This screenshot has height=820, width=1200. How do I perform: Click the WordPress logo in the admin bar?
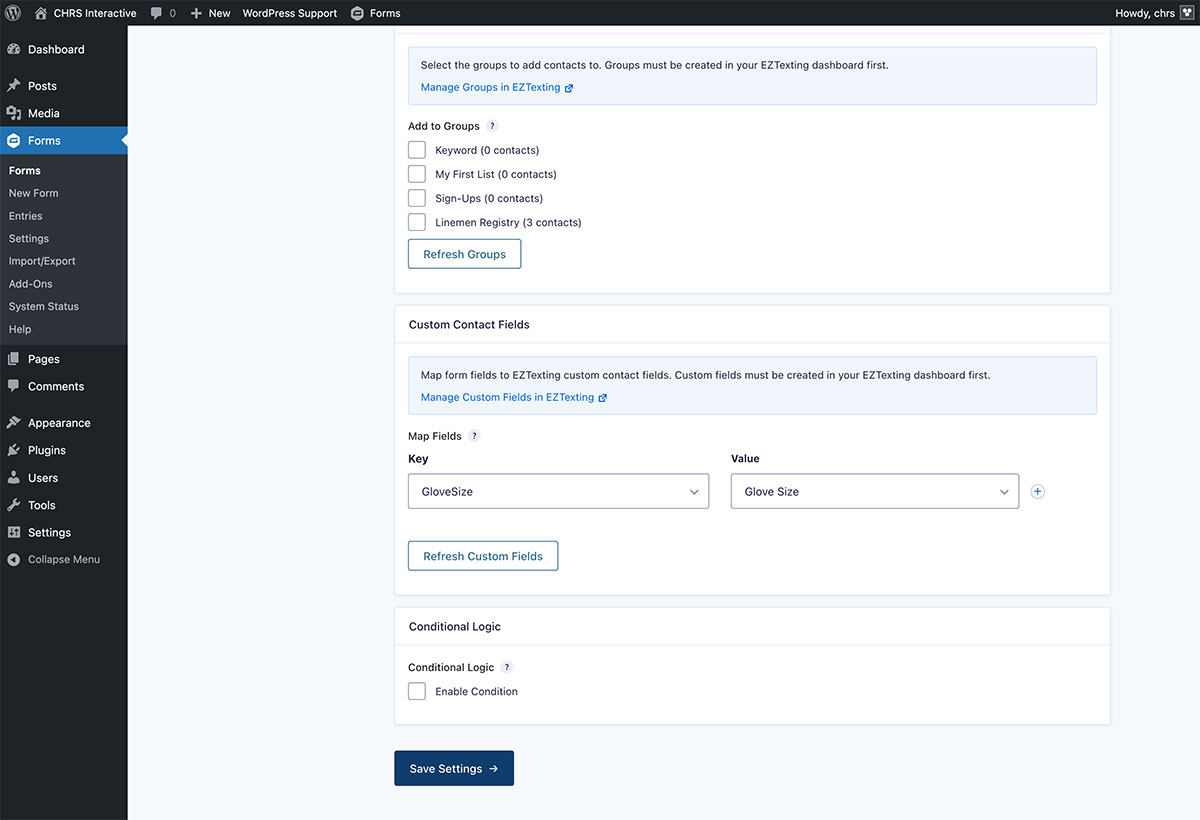[x=12, y=13]
